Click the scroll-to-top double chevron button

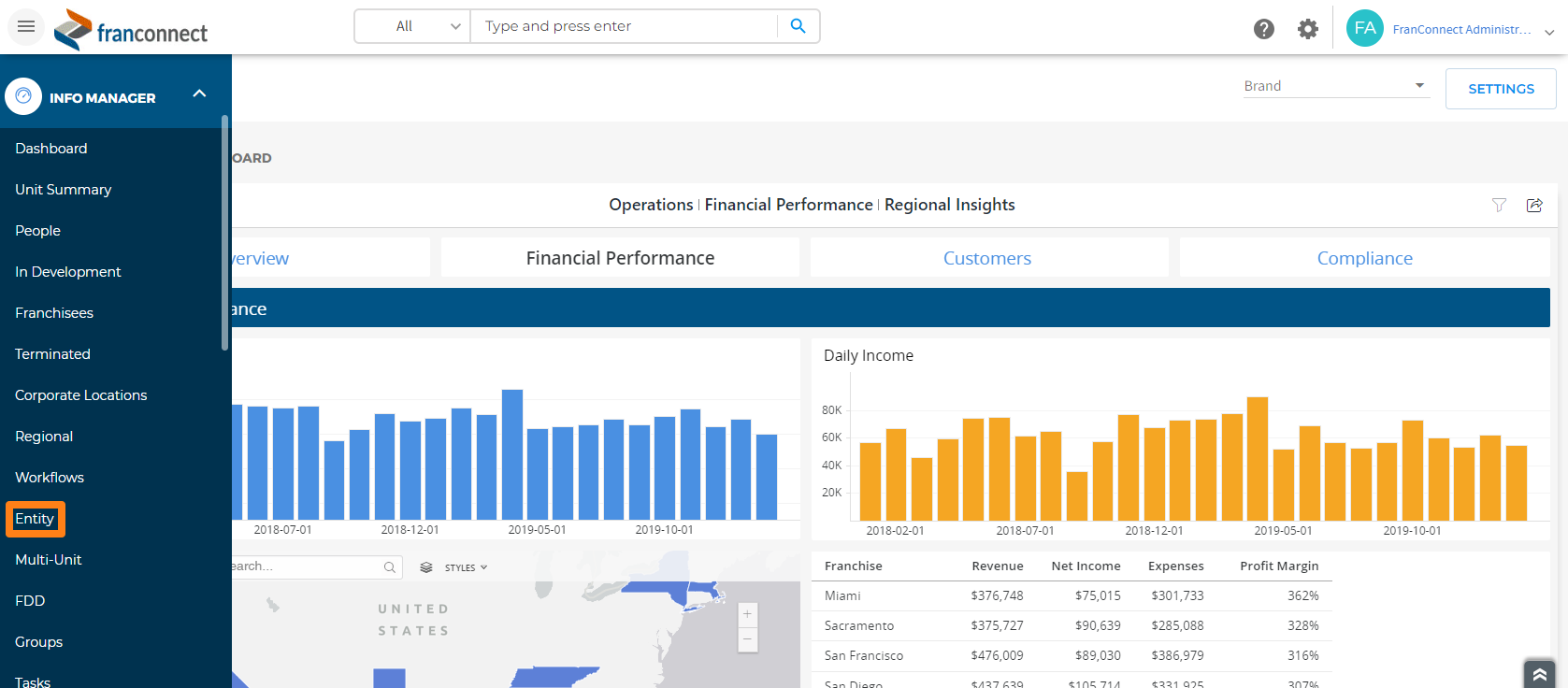[x=1539, y=674]
